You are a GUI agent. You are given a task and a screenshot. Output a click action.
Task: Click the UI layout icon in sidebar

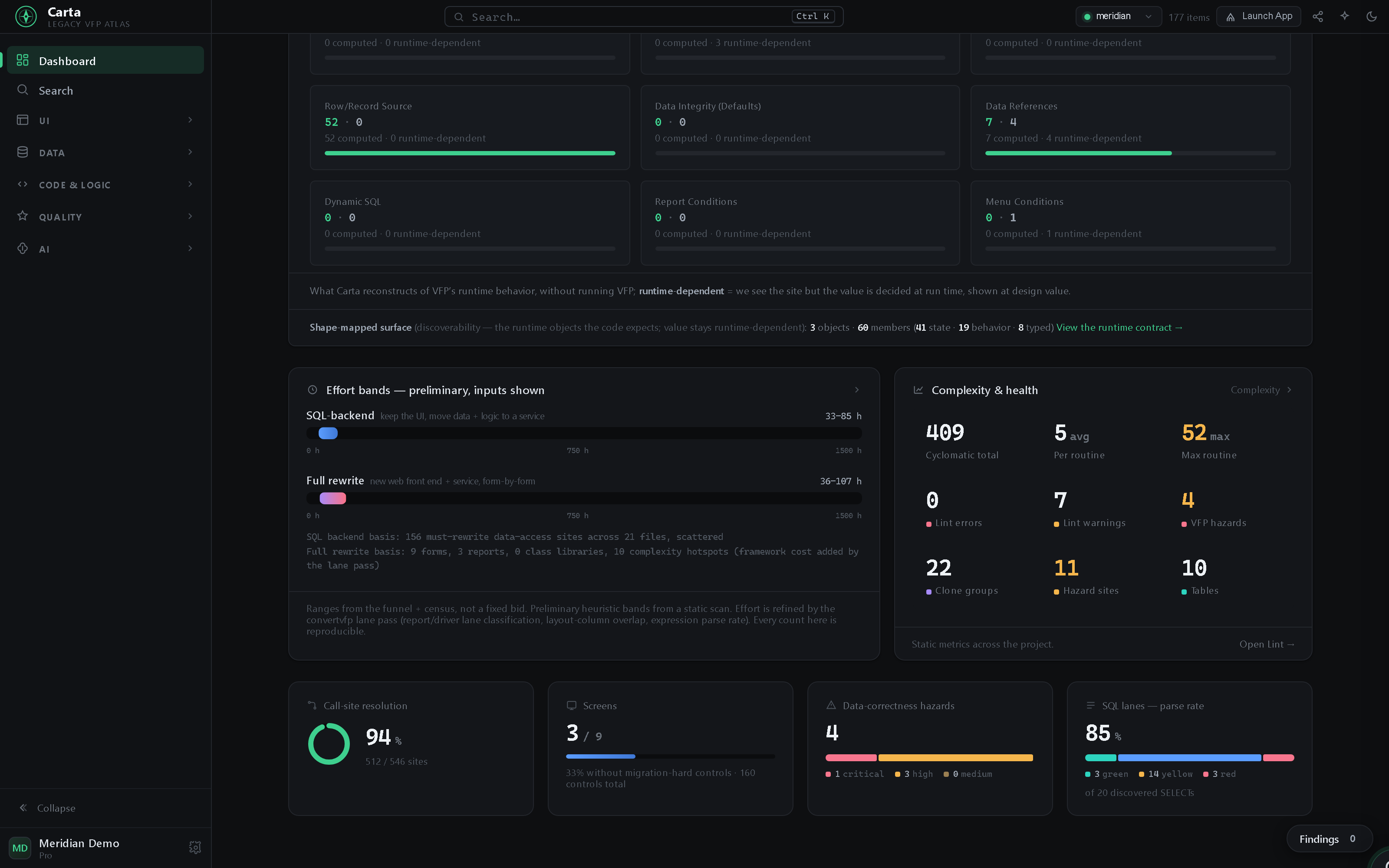tap(23, 120)
